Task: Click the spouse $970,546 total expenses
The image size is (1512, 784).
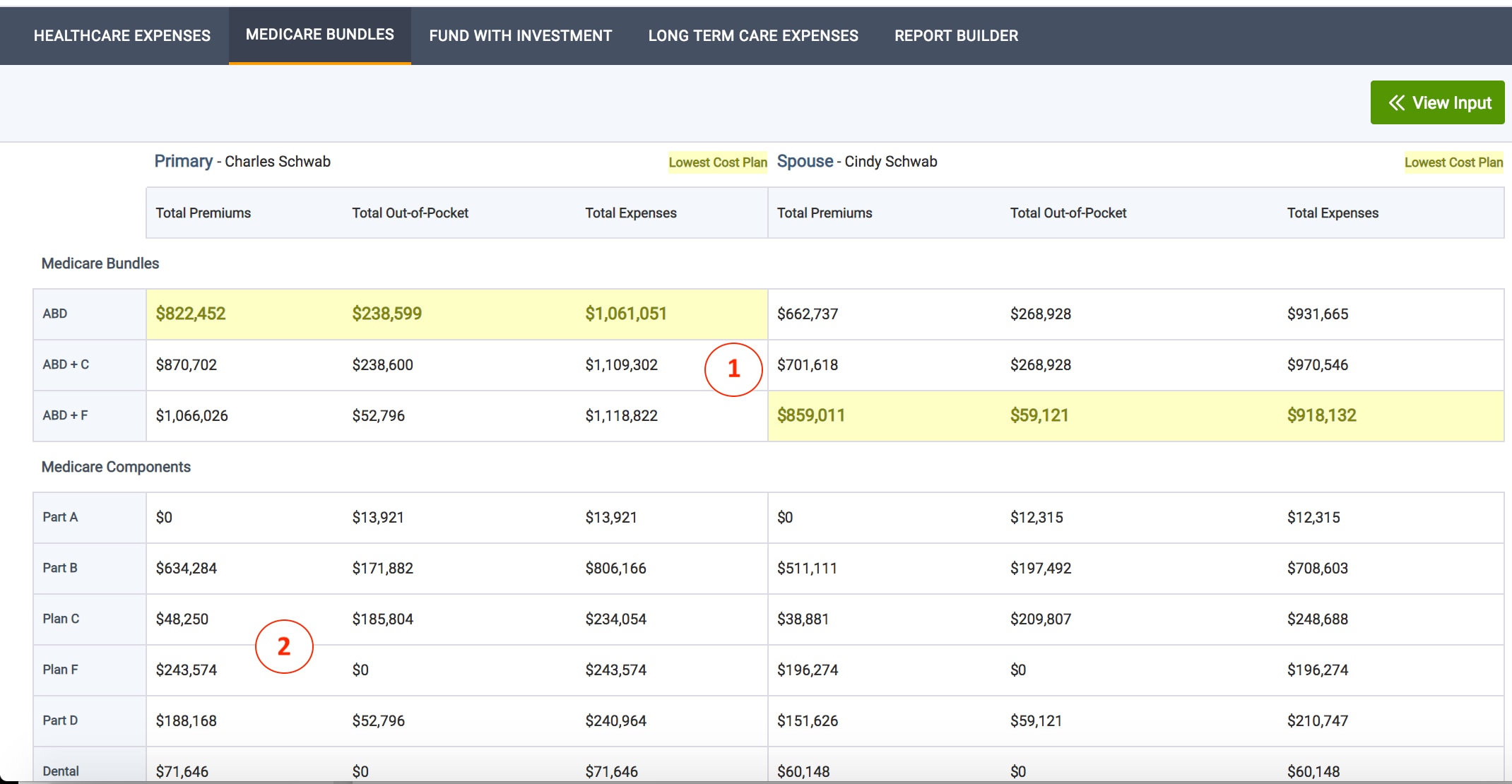Action: (1318, 364)
